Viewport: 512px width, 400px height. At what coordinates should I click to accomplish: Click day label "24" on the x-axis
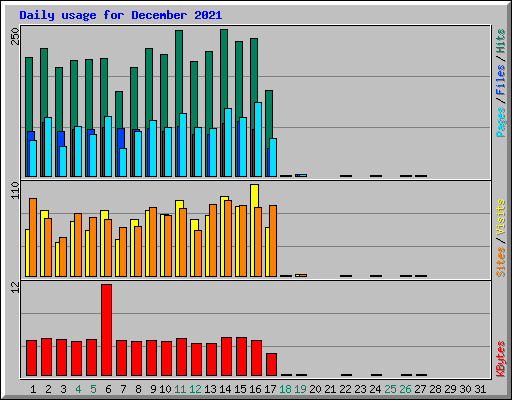tap(375, 389)
